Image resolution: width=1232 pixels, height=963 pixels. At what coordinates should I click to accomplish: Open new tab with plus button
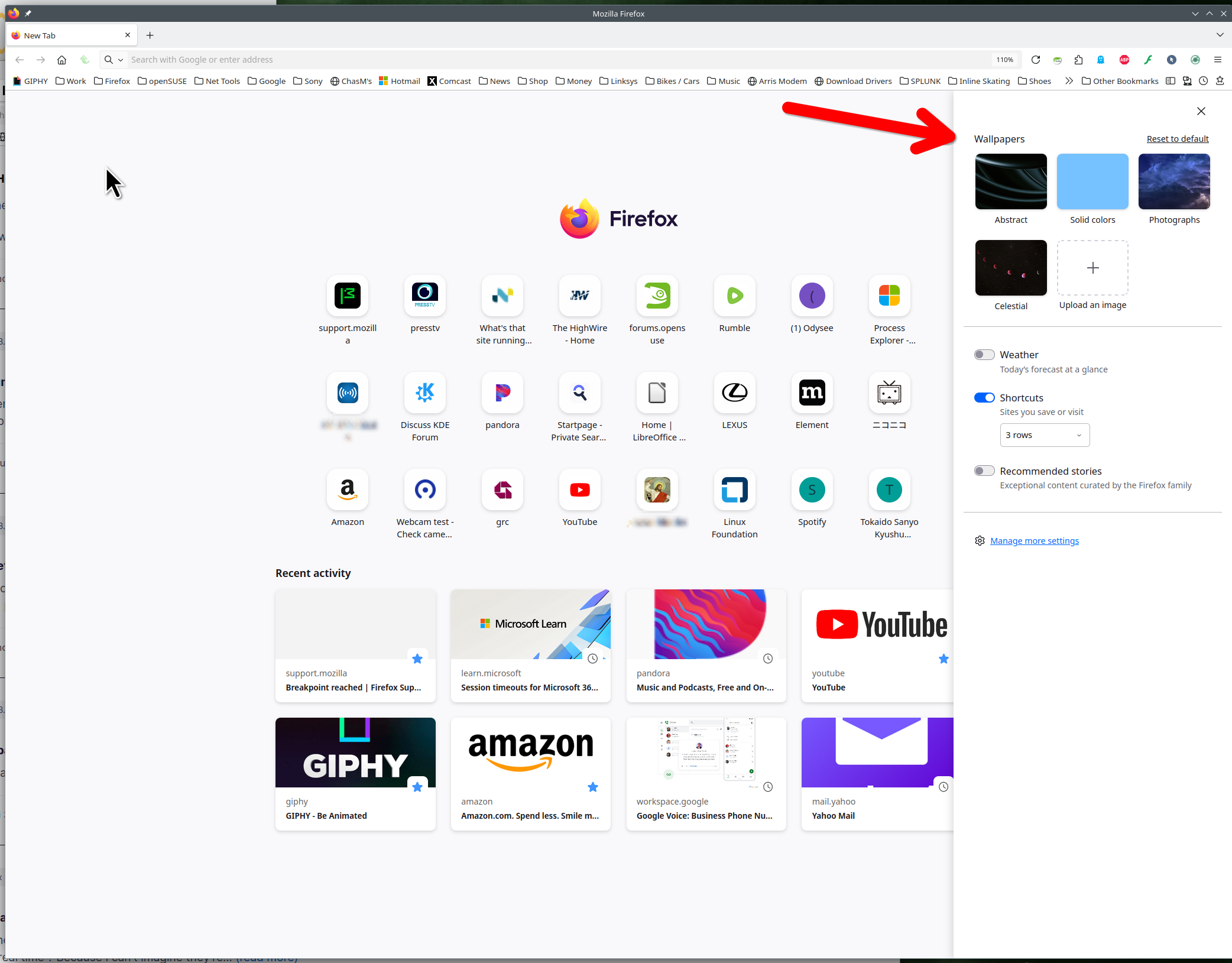click(x=150, y=35)
